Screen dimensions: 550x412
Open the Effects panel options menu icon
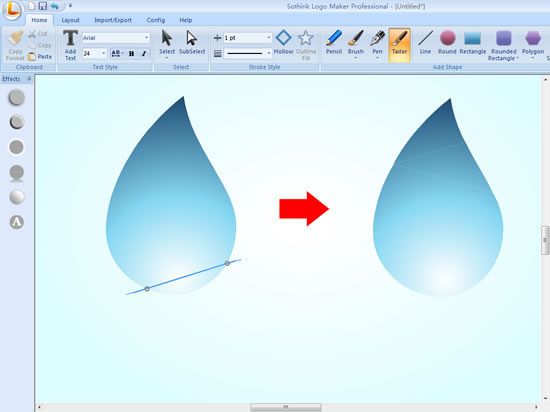pyautogui.click(x=29, y=79)
